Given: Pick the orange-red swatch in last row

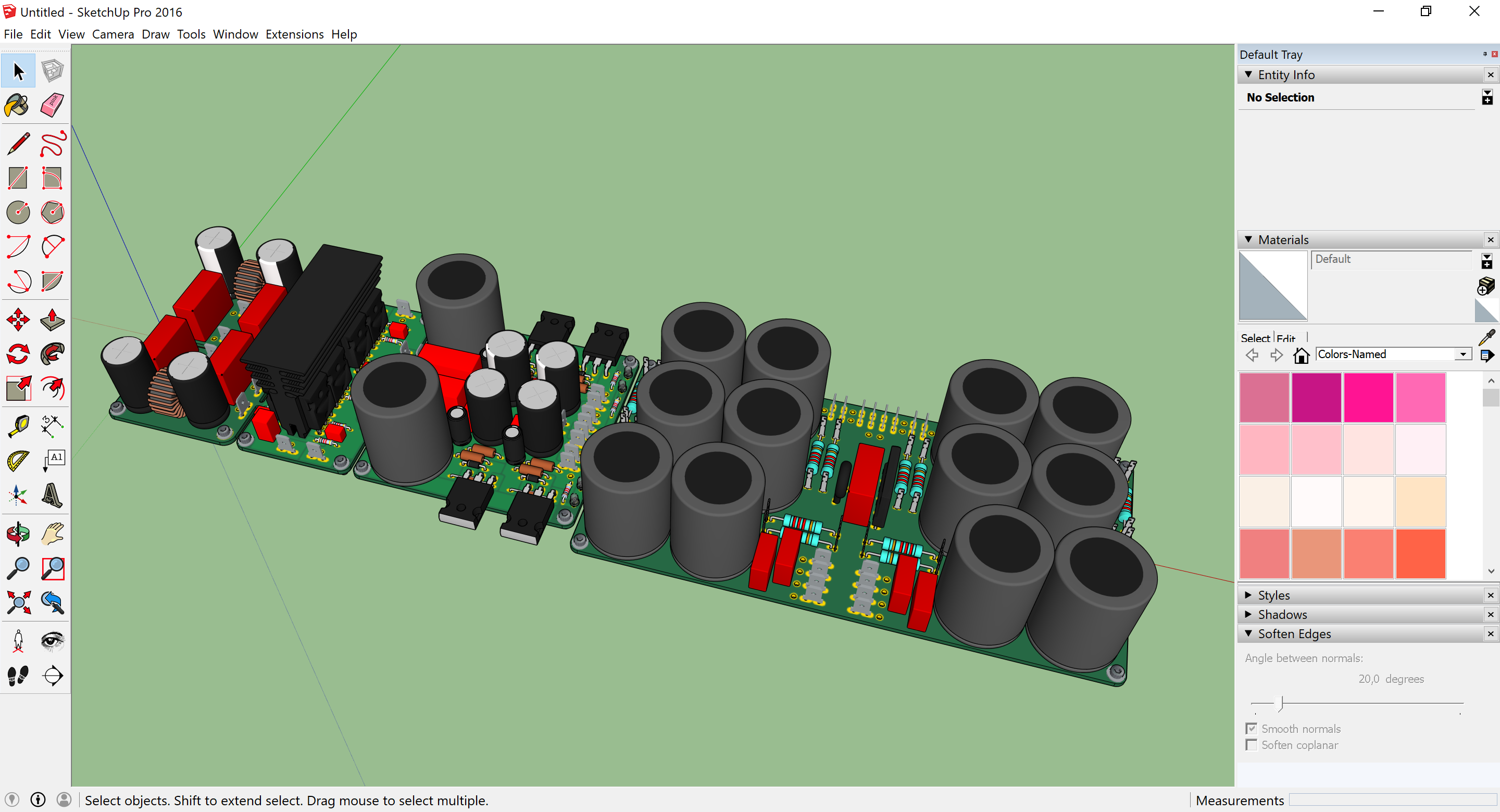Looking at the screenshot, I should [x=1420, y=553].
